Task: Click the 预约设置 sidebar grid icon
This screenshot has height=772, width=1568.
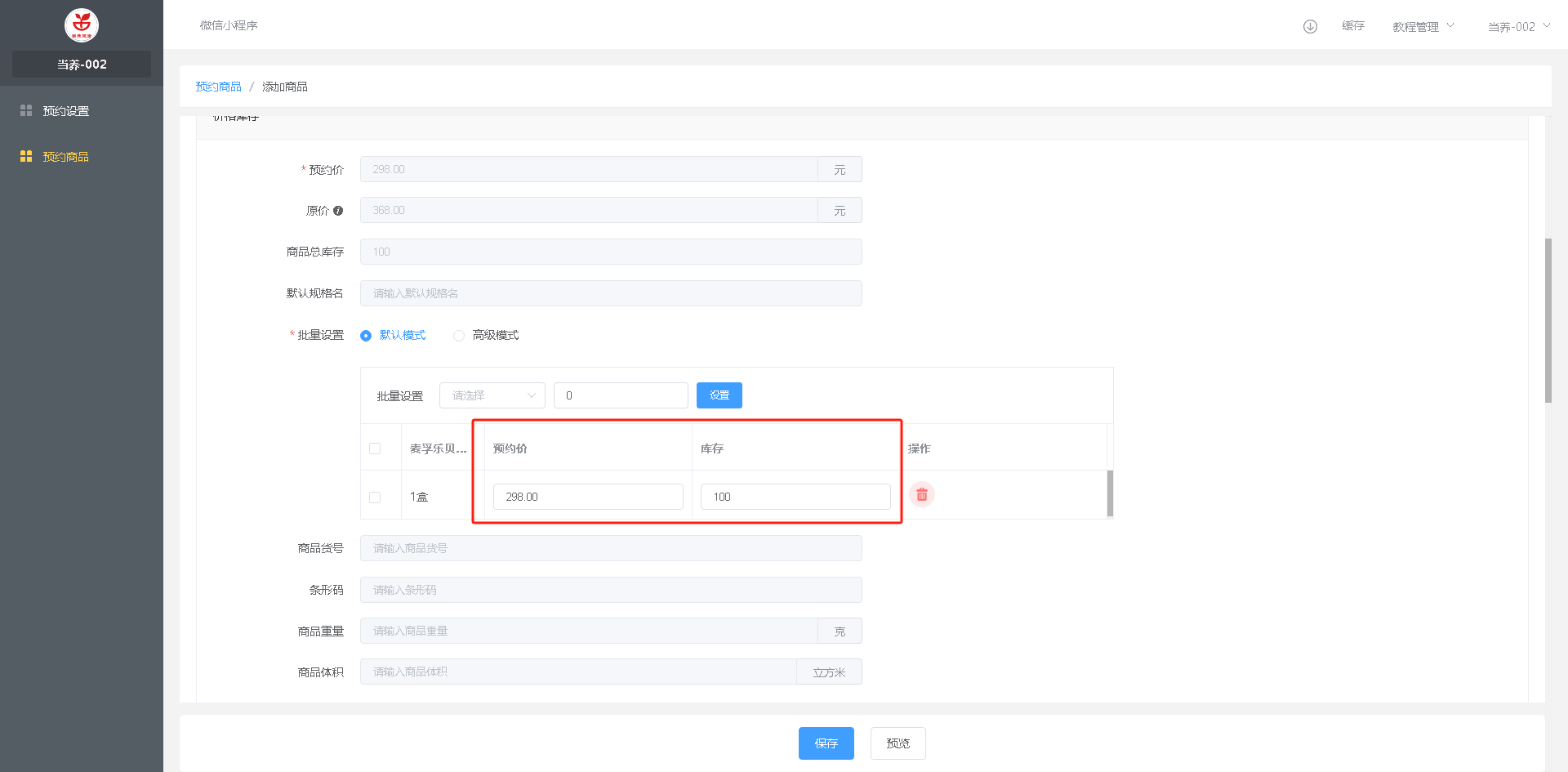Action: [26, 110]
